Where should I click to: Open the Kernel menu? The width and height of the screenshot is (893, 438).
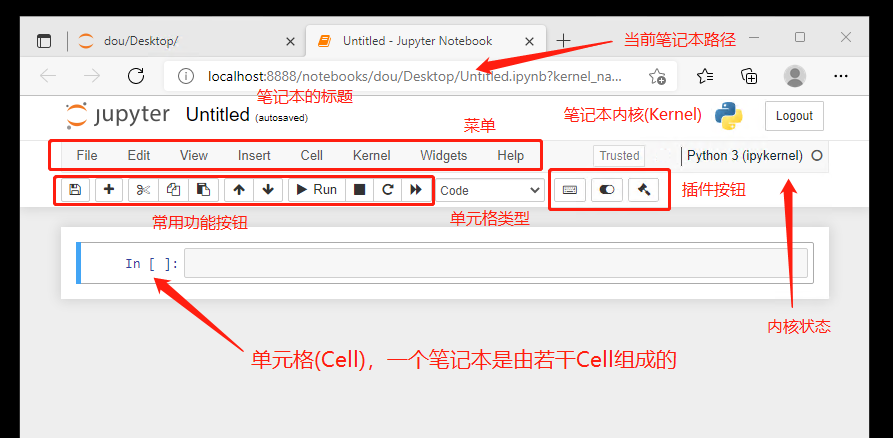pos(371,156)
